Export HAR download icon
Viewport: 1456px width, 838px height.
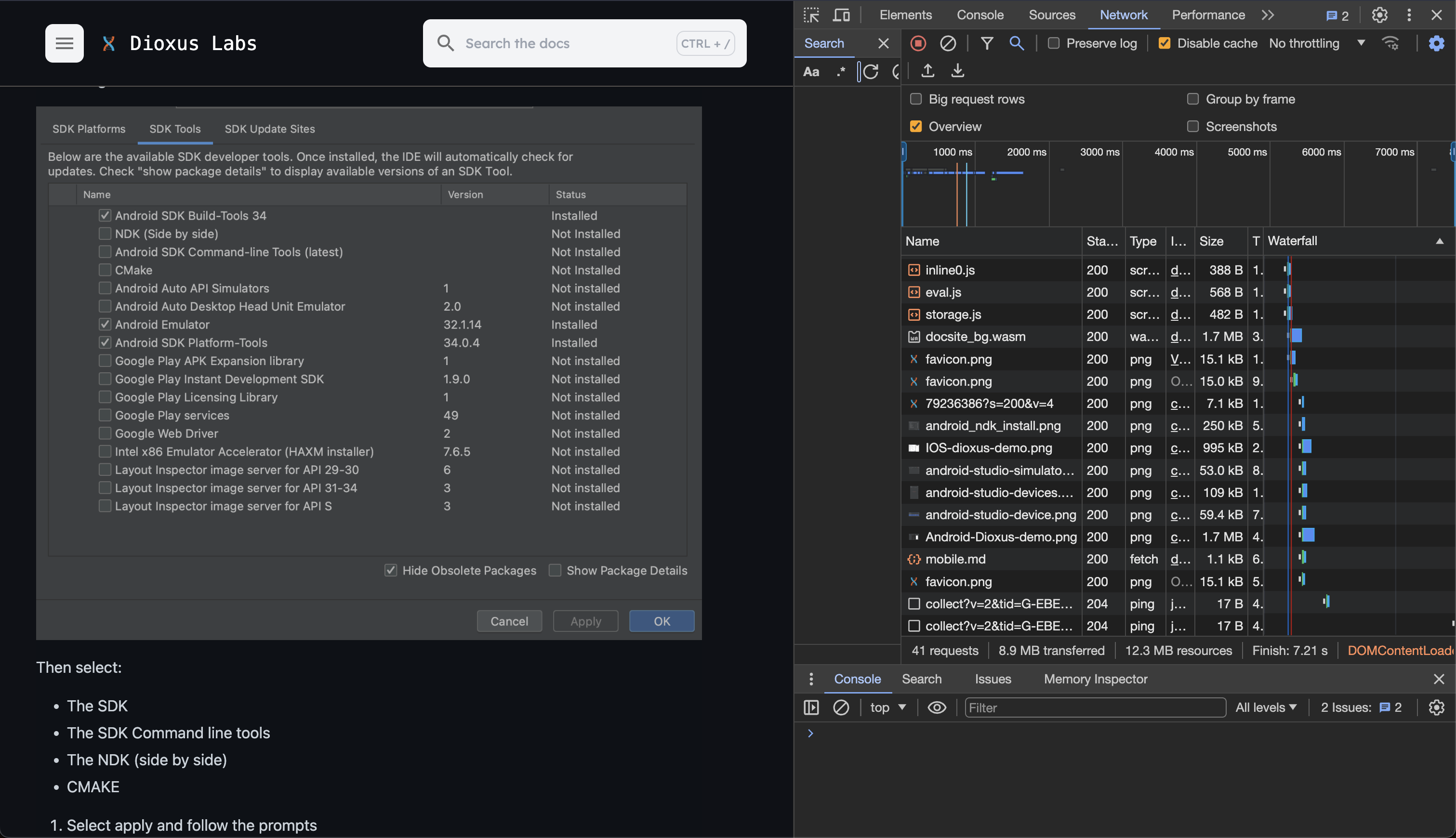[957, 71]
